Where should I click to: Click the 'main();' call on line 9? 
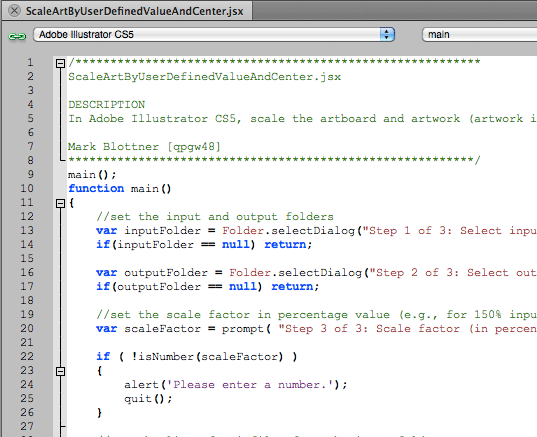pos(92,175)
